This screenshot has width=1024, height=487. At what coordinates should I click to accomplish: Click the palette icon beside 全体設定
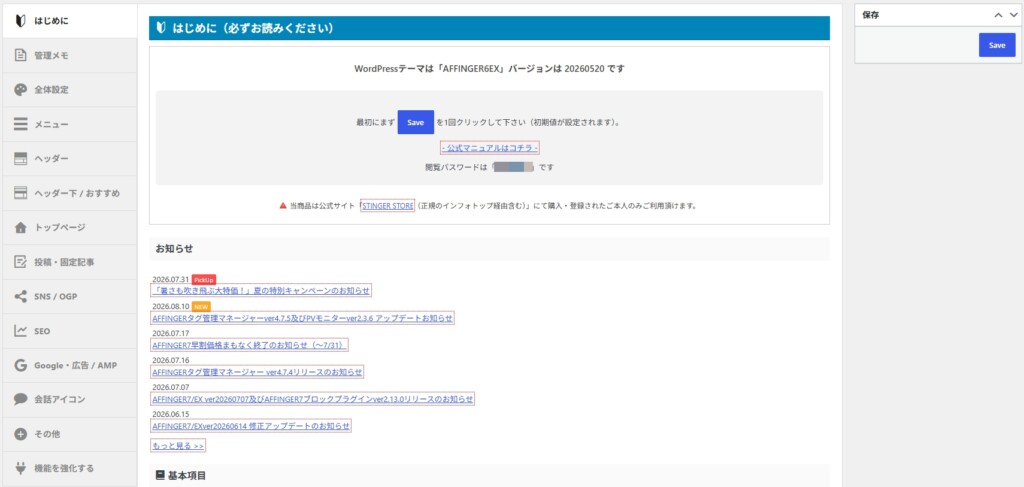pyautogui.click(x=20, y=90)
